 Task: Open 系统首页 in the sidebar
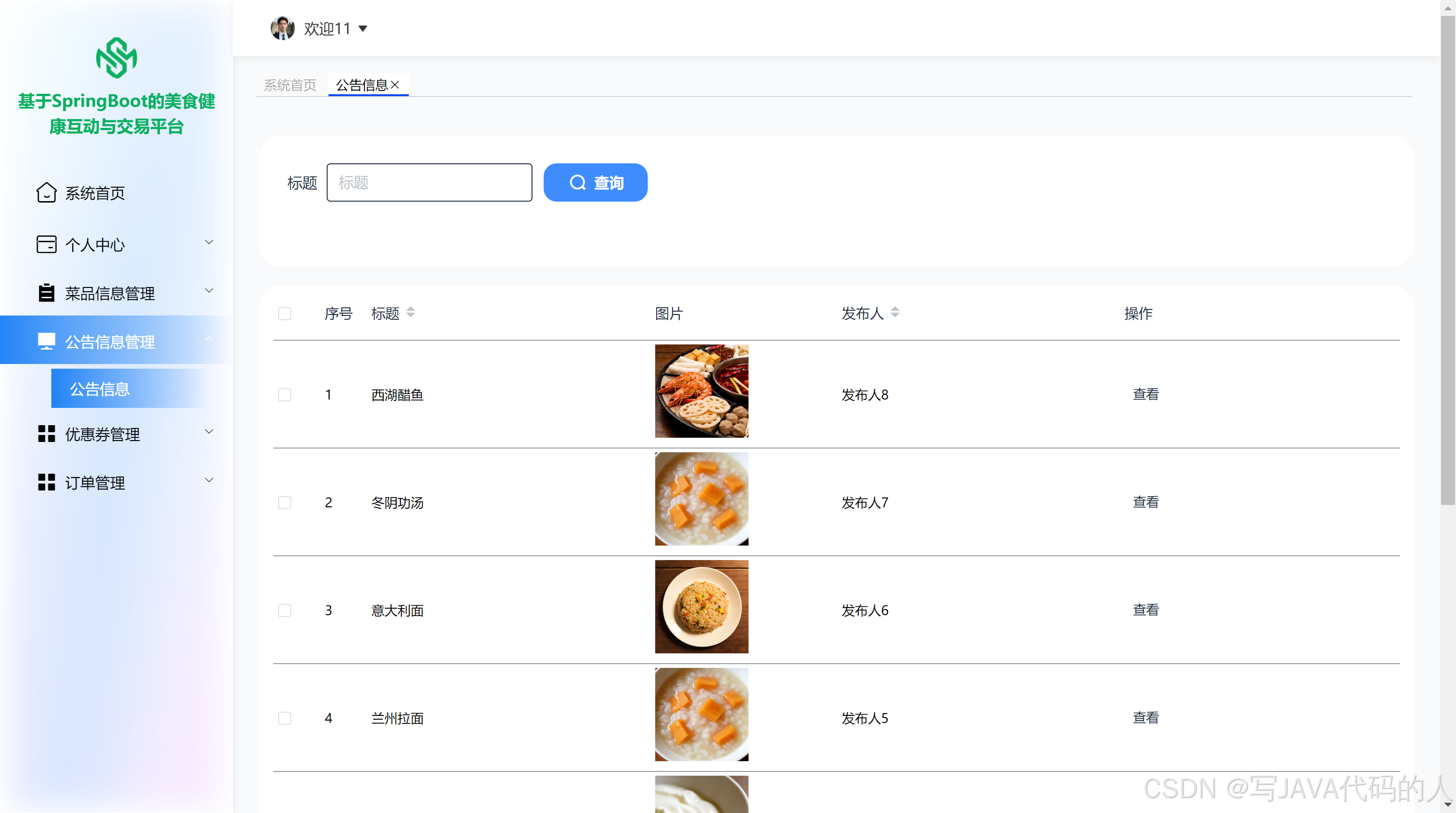[117, 193]
